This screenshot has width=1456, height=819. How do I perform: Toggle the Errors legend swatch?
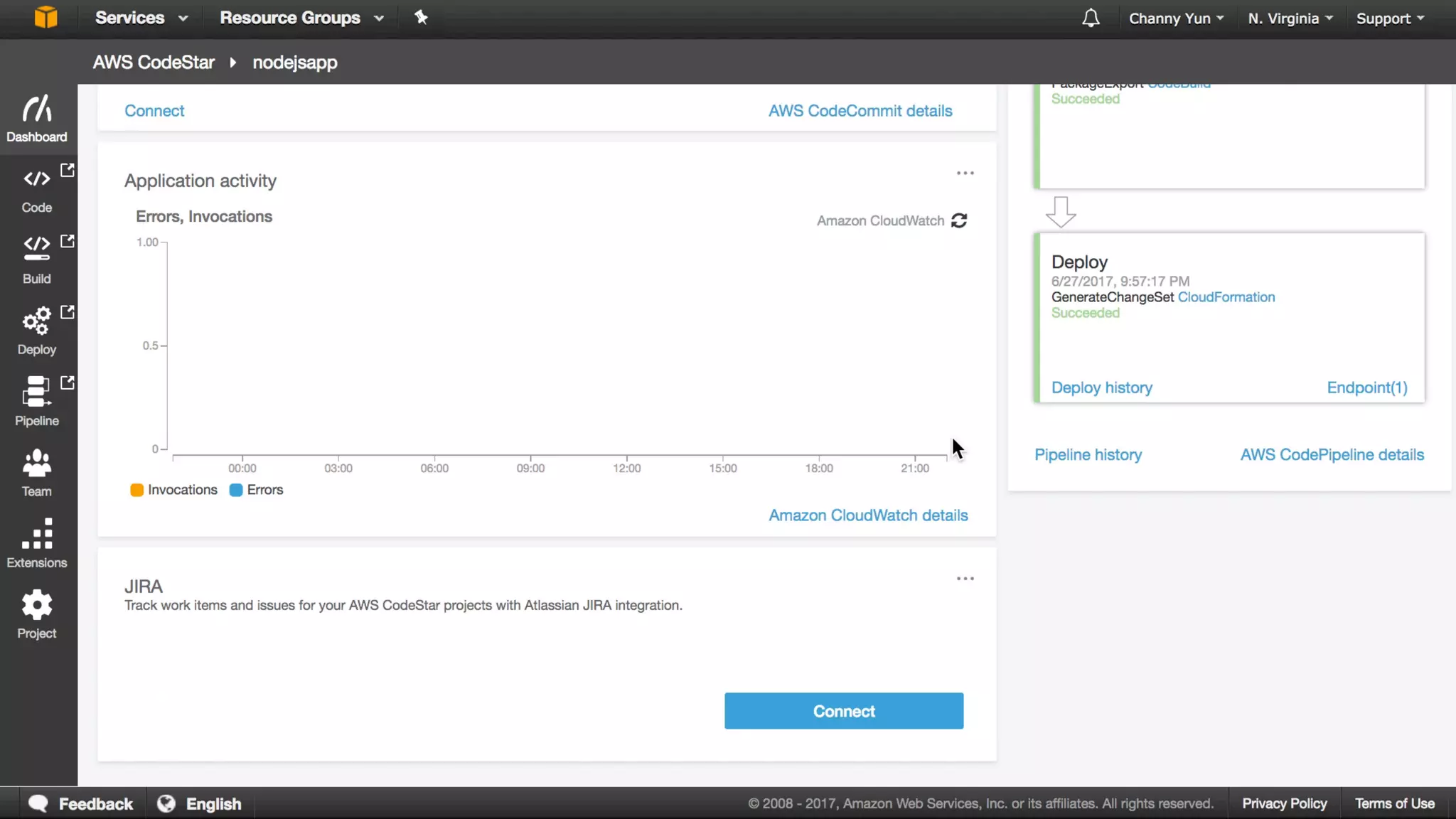[236, 490]
